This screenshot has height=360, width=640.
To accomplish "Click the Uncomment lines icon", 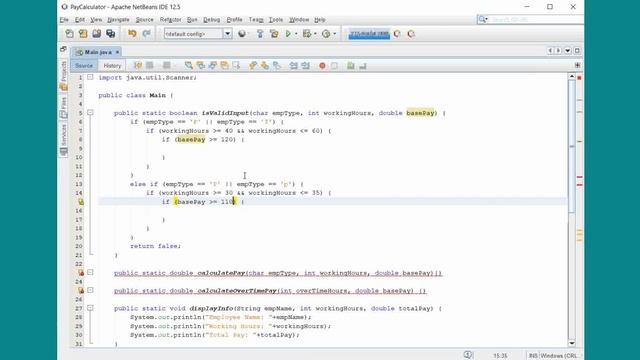I will coord(362,65).
